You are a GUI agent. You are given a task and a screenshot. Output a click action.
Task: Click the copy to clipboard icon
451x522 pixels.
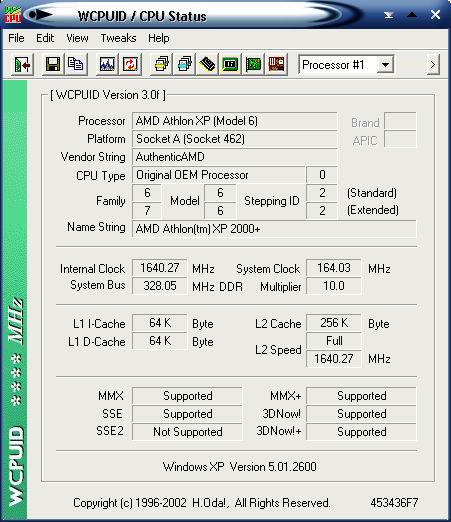(76, 64)
